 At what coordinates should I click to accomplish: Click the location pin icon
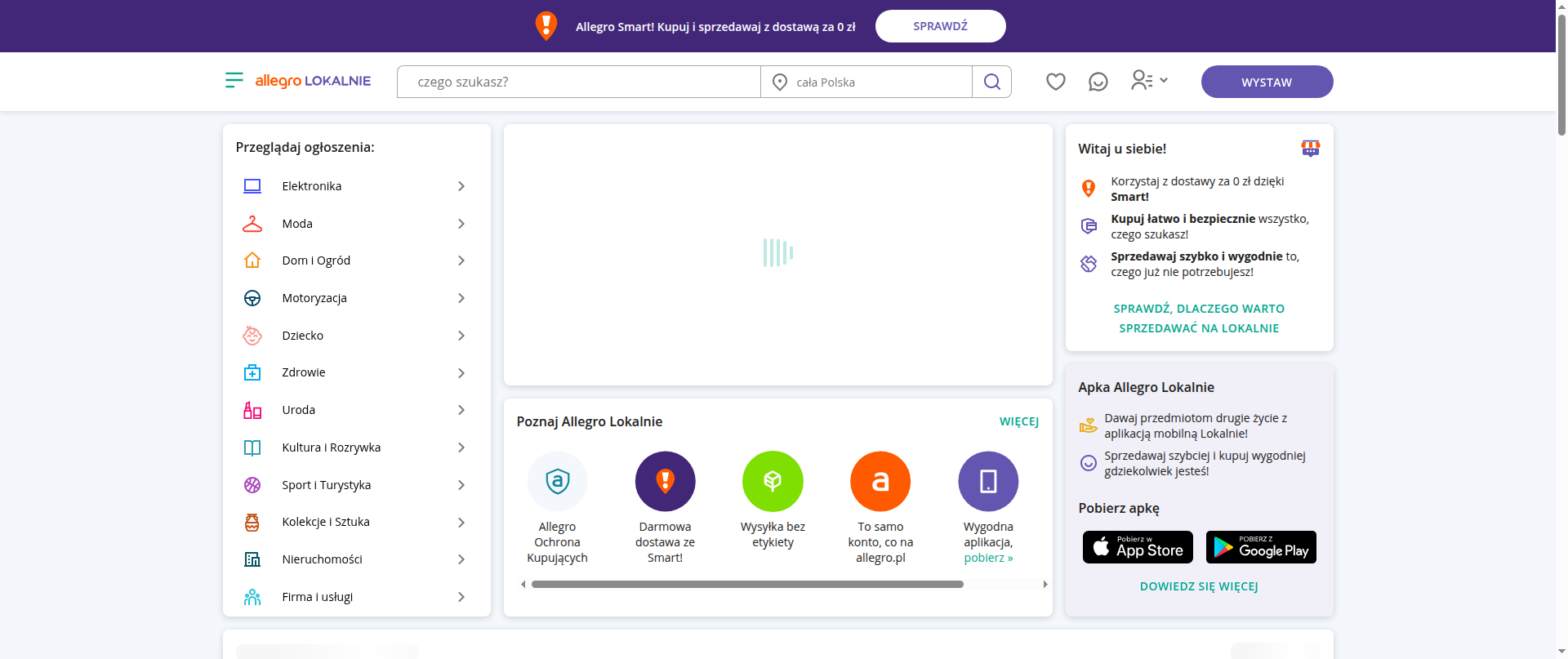780,82
